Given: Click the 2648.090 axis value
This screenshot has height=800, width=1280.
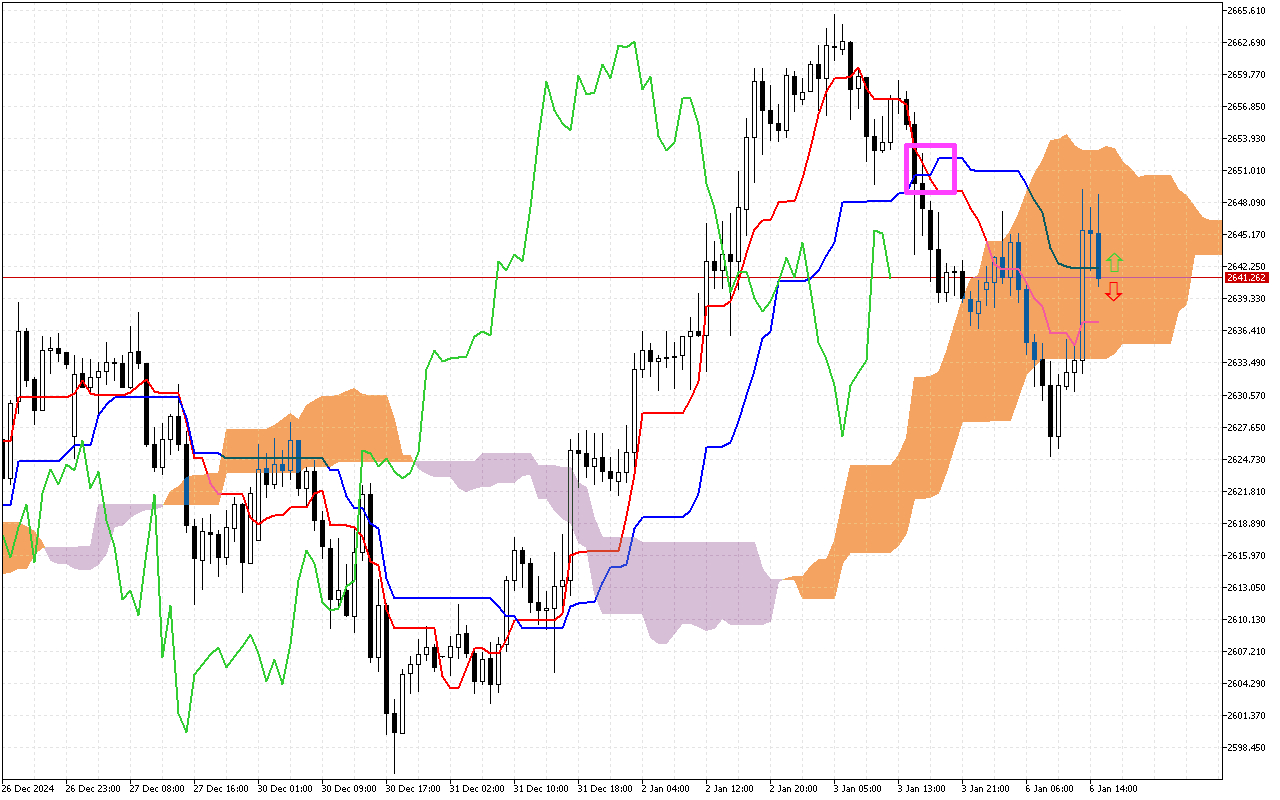Looking at the screenshot, I should tap(1245, 203).
